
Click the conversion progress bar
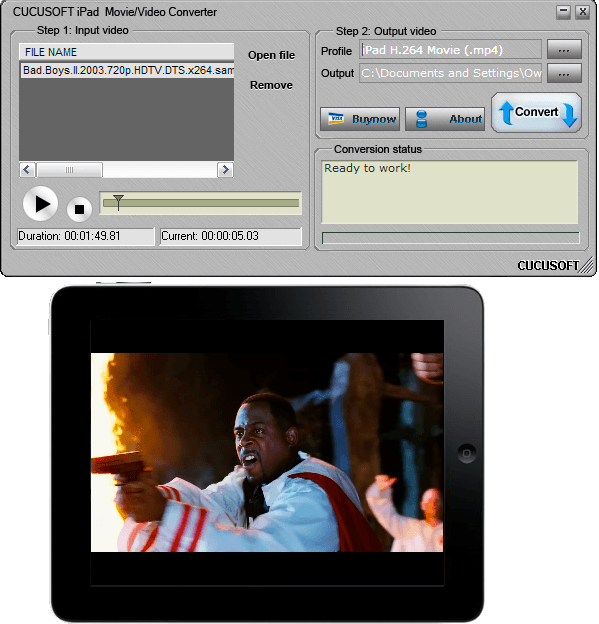[x=451, y=238]
